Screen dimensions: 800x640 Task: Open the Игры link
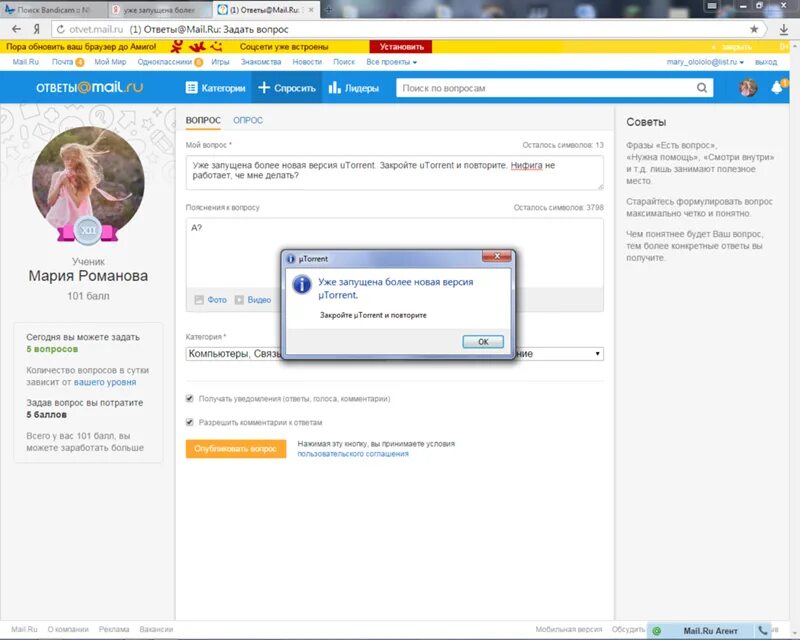tap(220, 62)
